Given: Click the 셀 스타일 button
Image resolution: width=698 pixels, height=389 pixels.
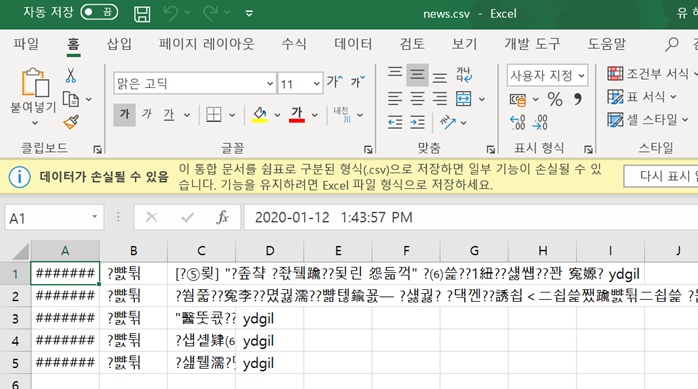Looking at the screenshot, I should [648, 119].
